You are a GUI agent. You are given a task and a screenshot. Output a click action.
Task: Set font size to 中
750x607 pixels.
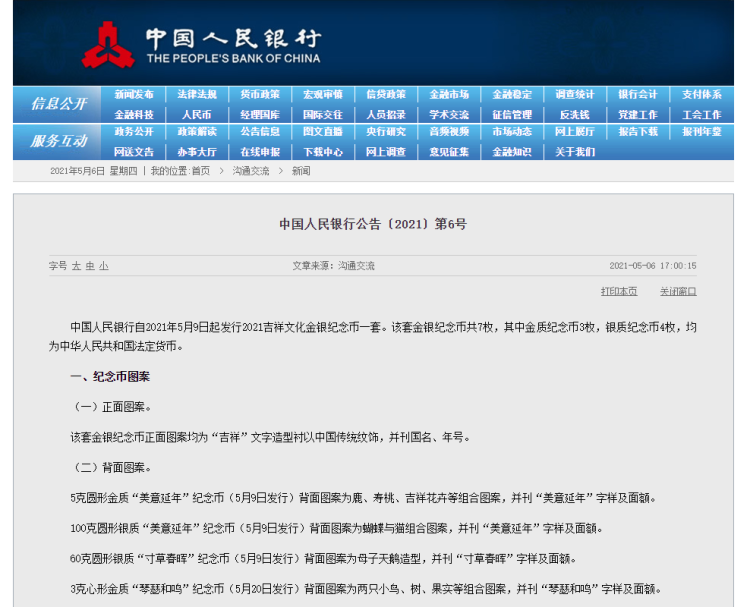coord(90,266)
